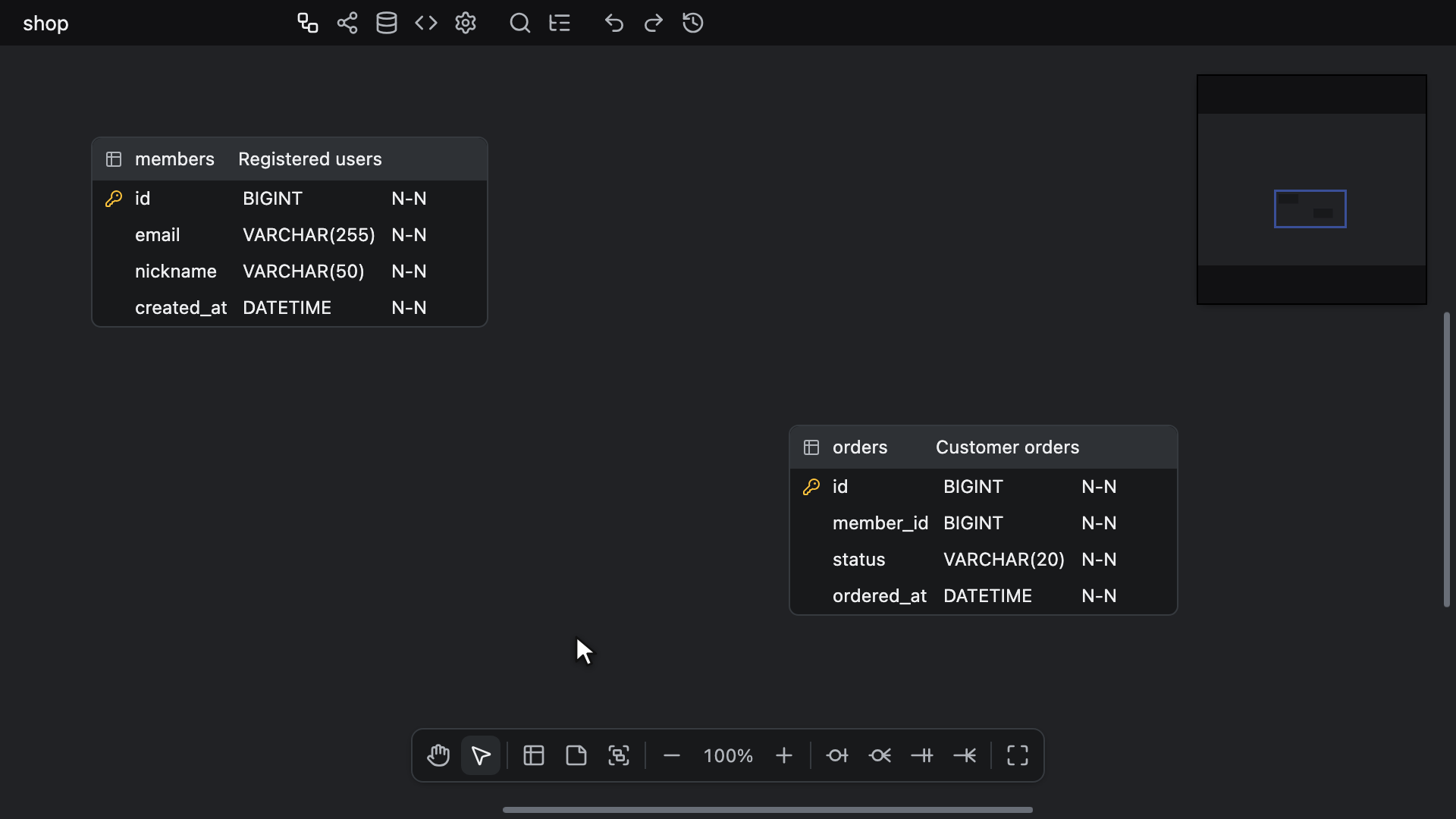1456x819 pixels.
Task: Select the ordered_at column name
Action: (x=880, y=596)
